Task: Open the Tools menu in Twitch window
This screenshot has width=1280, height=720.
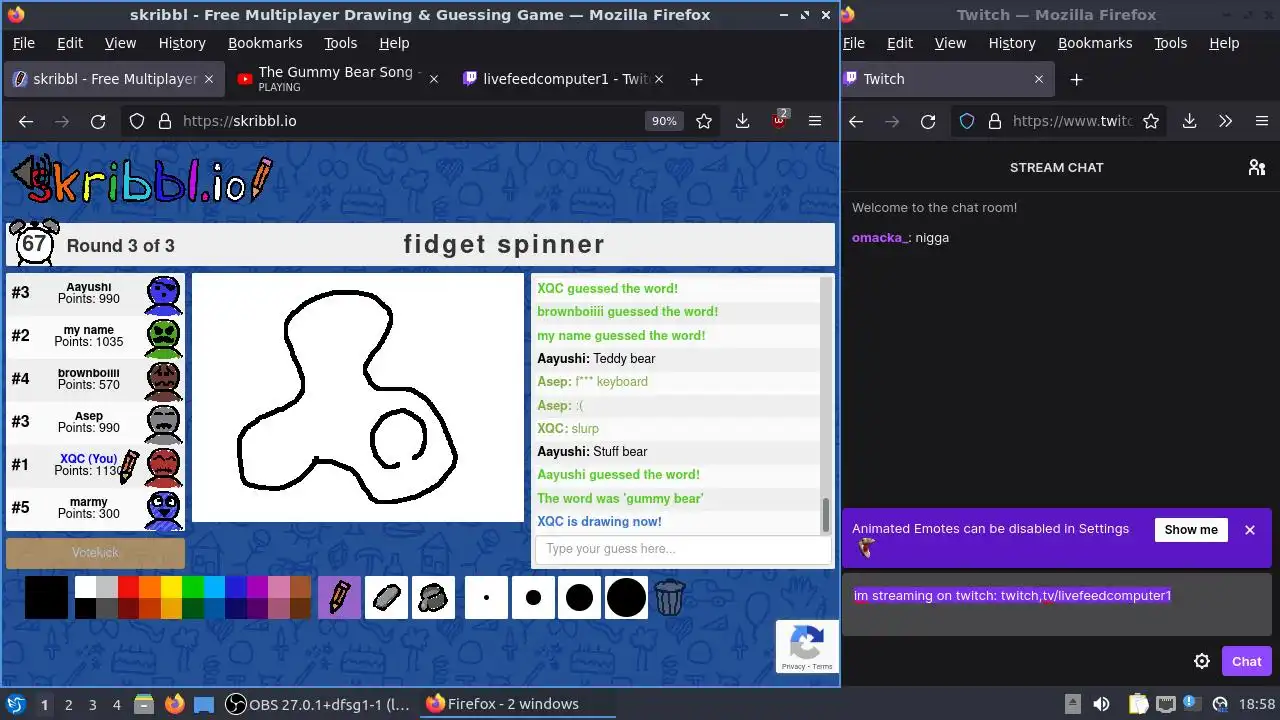Action: (x=1170, y=43)
